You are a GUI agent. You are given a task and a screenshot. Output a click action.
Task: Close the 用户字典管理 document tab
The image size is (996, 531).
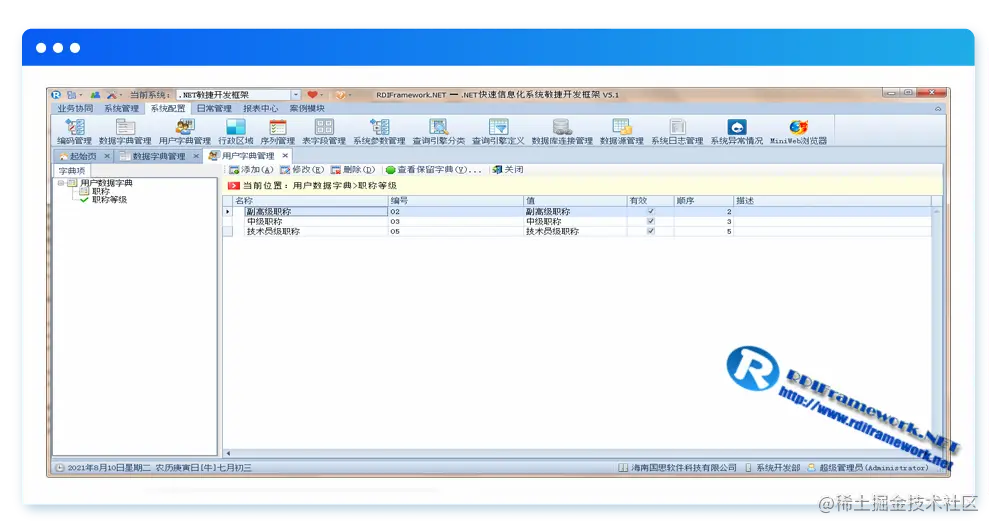point(285,156)
